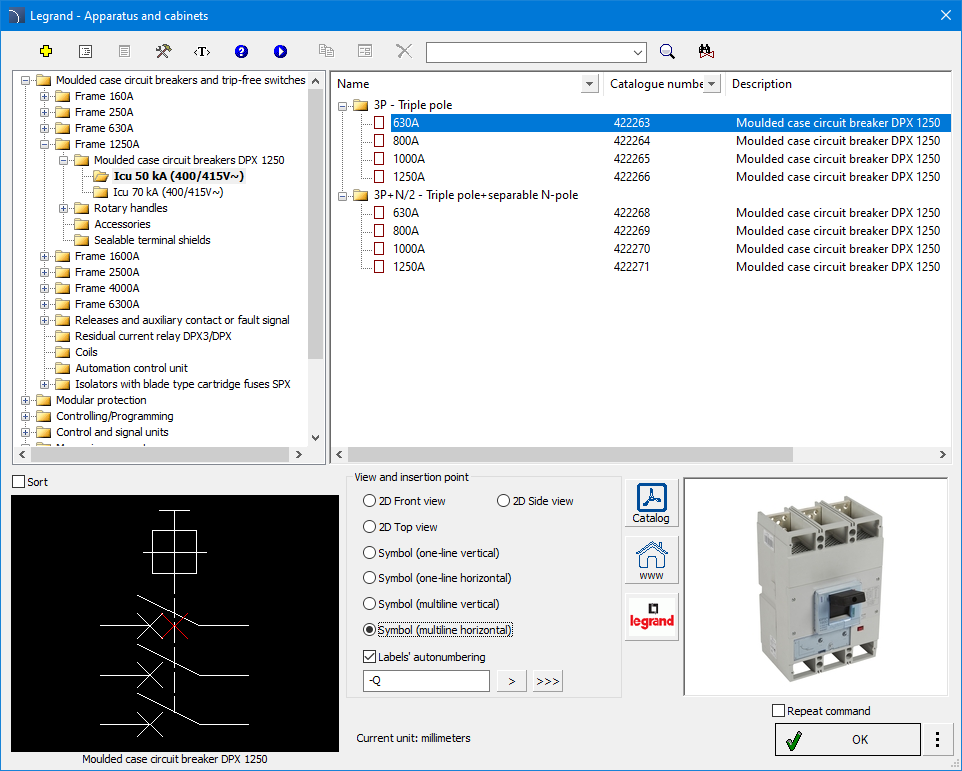The image size is (962, 771).
Task: Open the hammer and wrench settings tool
Action: (x=163, y=52)
